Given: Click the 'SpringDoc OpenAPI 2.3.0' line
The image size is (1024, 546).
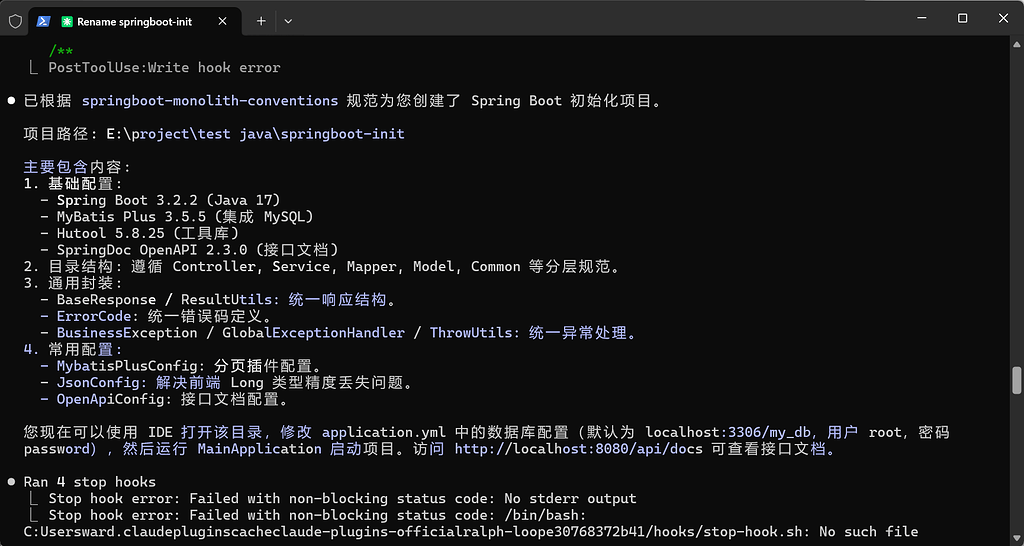Looking at the screenshot, I should pos(189,250).
